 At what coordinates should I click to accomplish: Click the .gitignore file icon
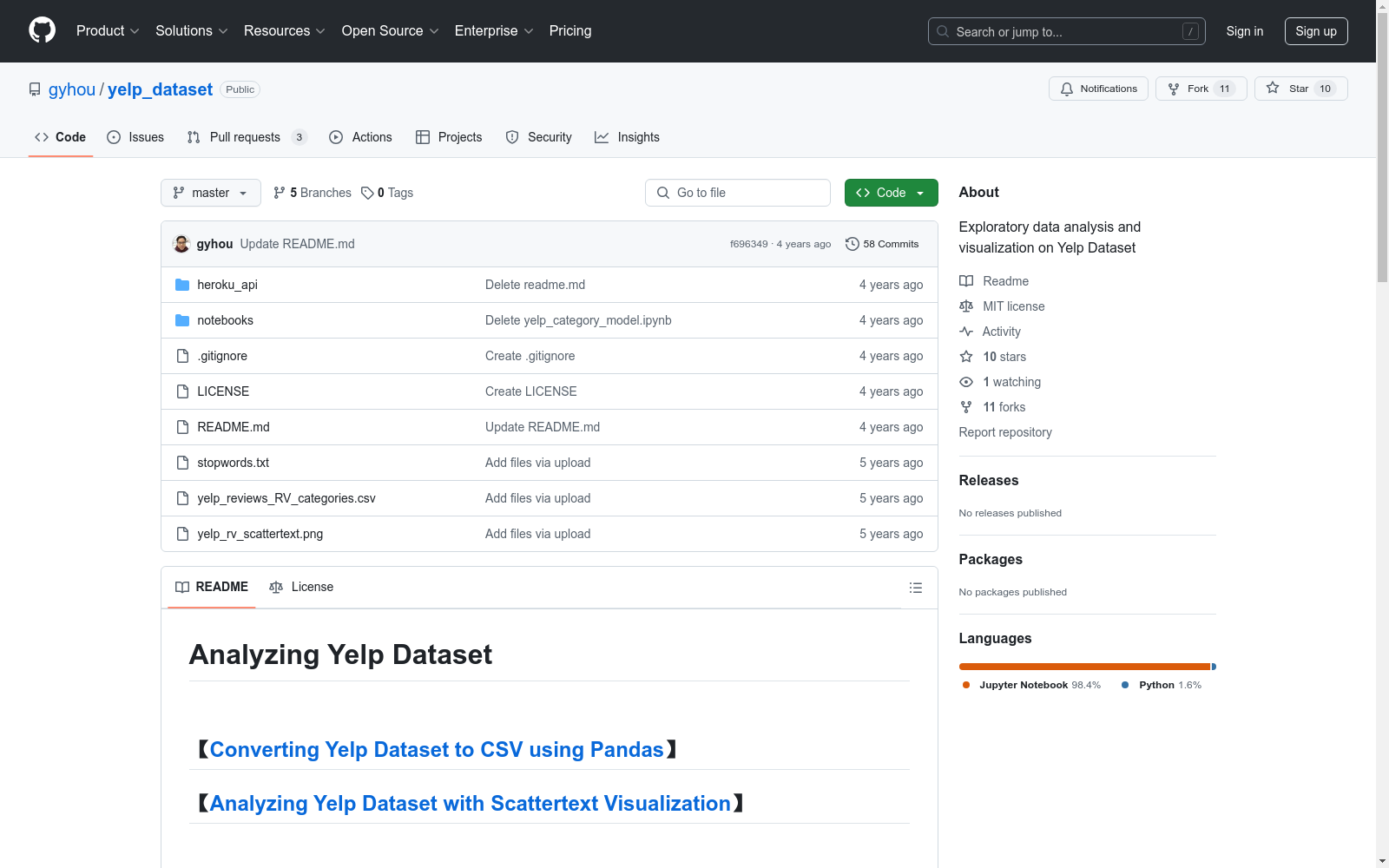click(182, 356)
